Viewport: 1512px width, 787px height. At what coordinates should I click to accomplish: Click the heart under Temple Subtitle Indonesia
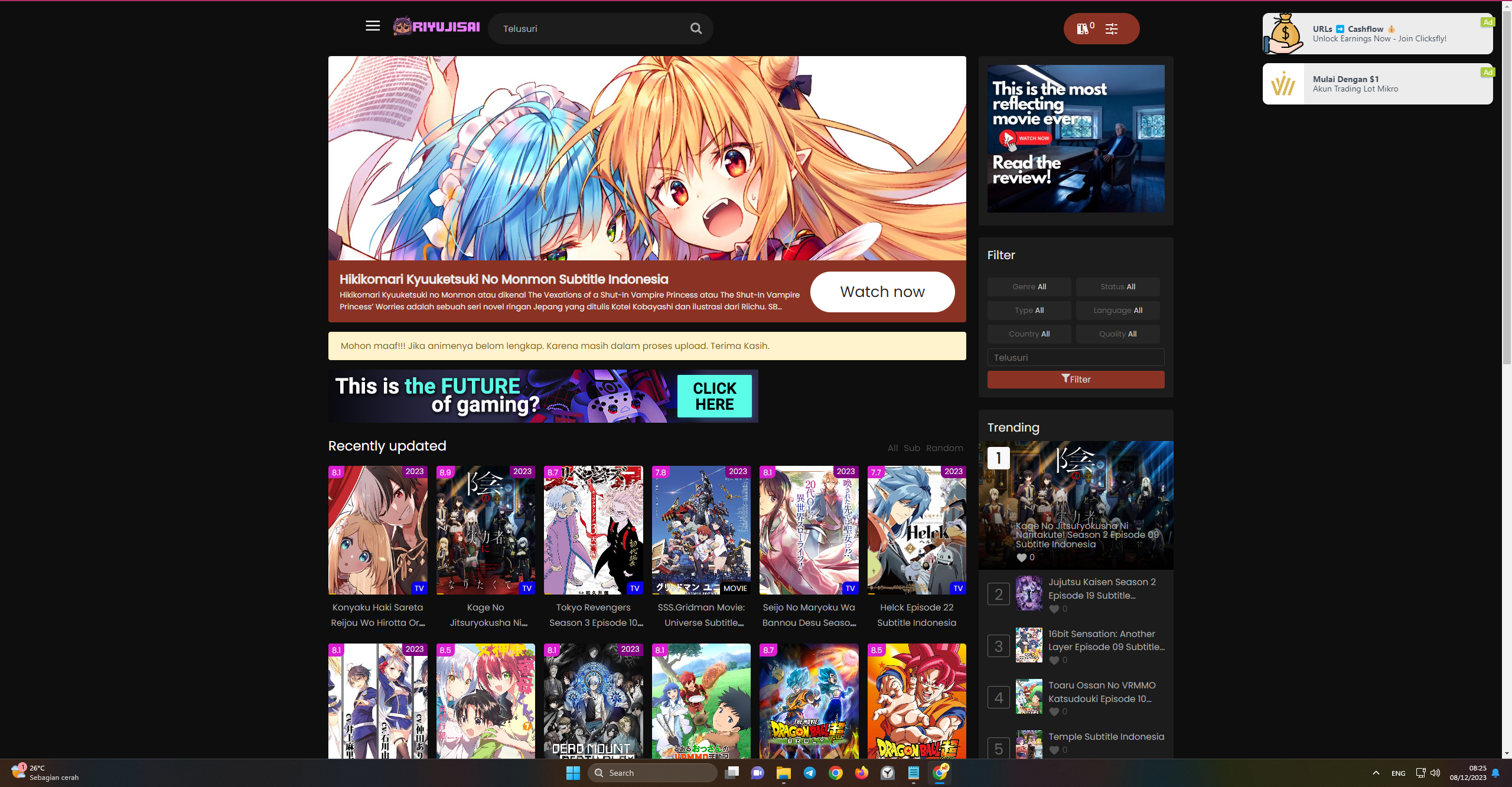tap(1054, 750)
